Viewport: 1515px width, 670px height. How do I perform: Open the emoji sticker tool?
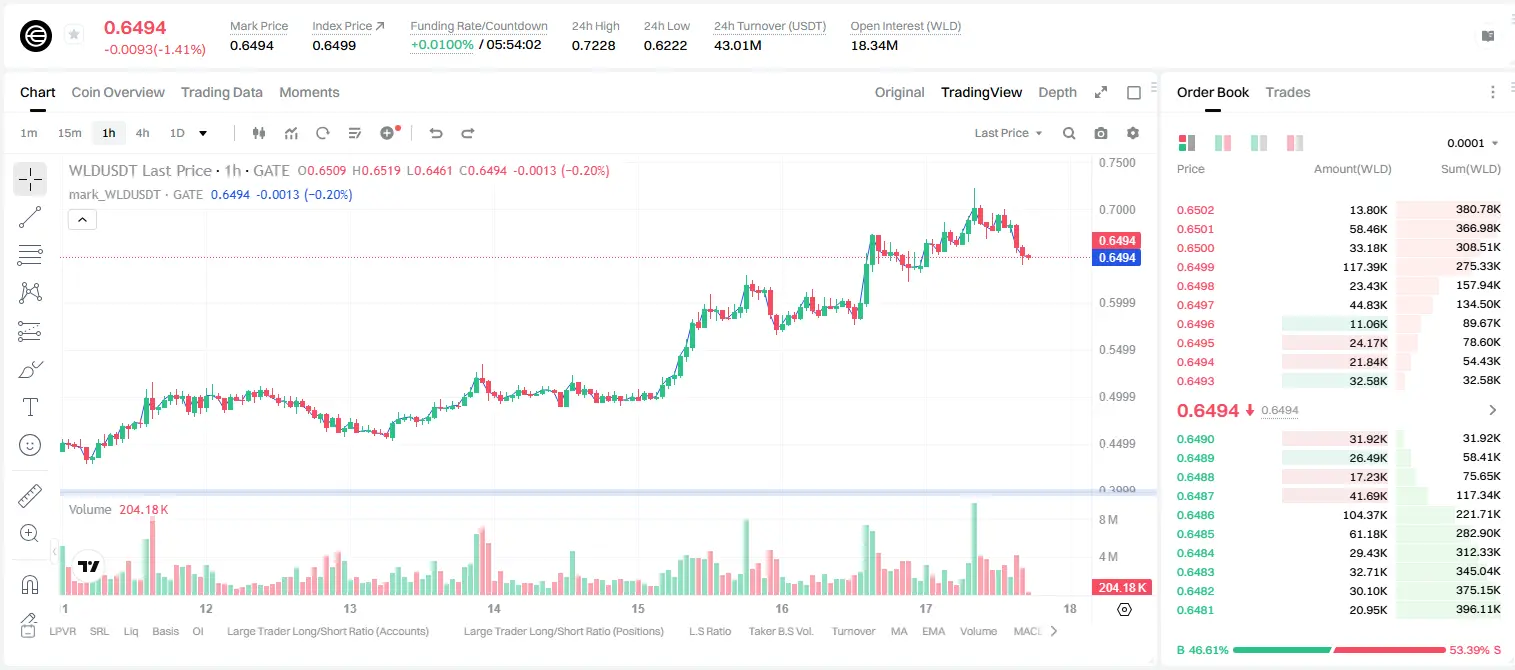[x=30, y=445]
